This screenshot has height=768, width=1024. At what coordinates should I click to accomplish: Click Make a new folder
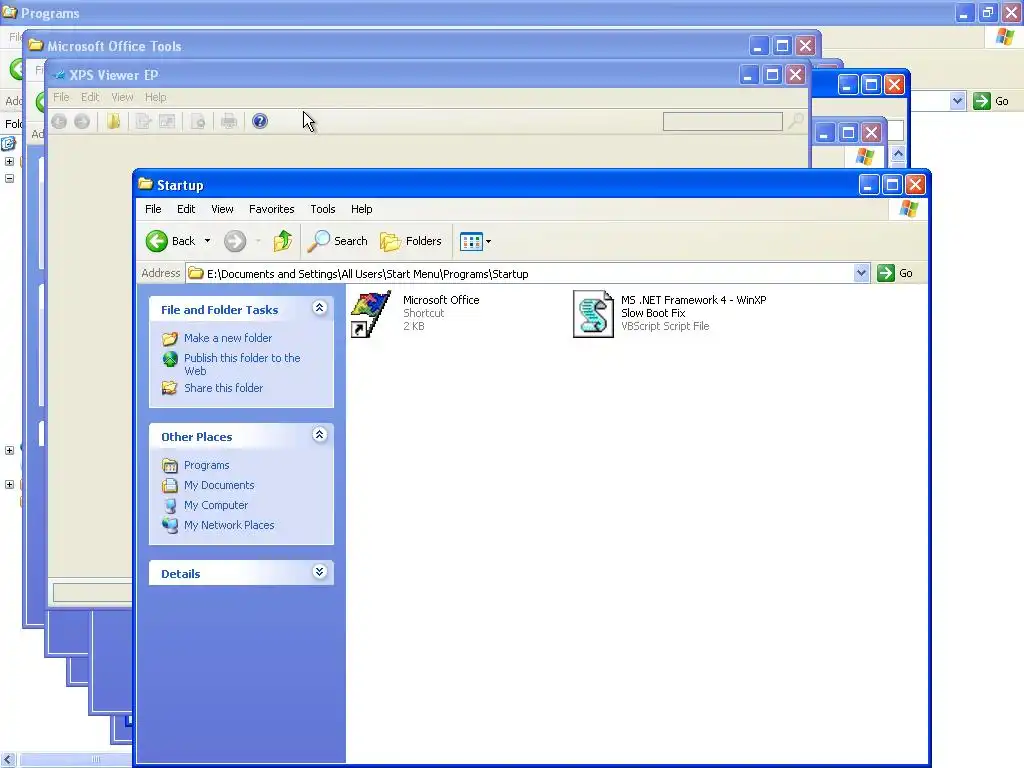pos(228,338)
